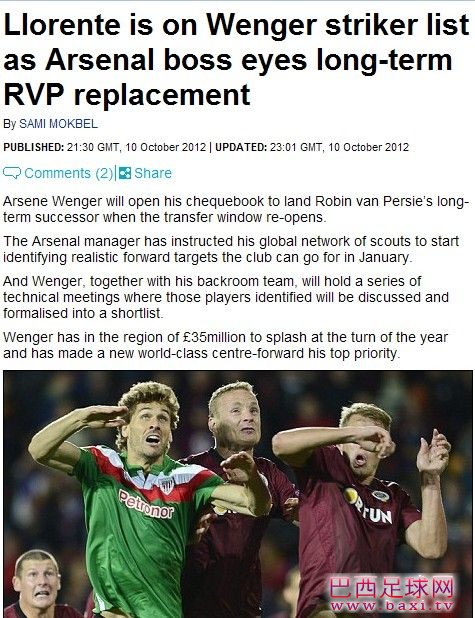The width and height of the screenshot is (475, 618).
Task: Click the Llorente Wenger striker list headline
Action: pos(237,60)
